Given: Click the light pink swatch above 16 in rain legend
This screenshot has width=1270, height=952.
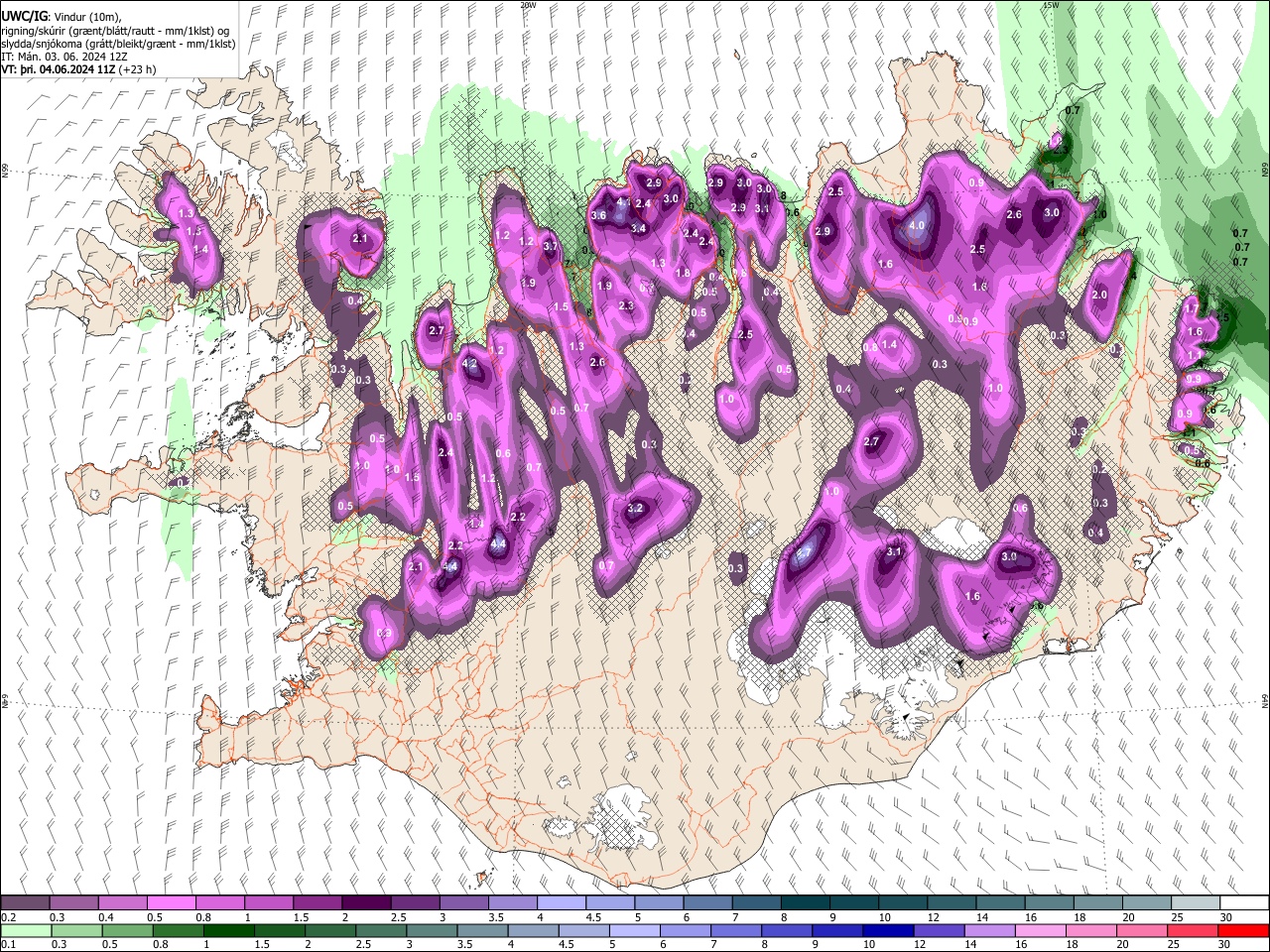Looking at the screenshot, I should (1040, 930).
